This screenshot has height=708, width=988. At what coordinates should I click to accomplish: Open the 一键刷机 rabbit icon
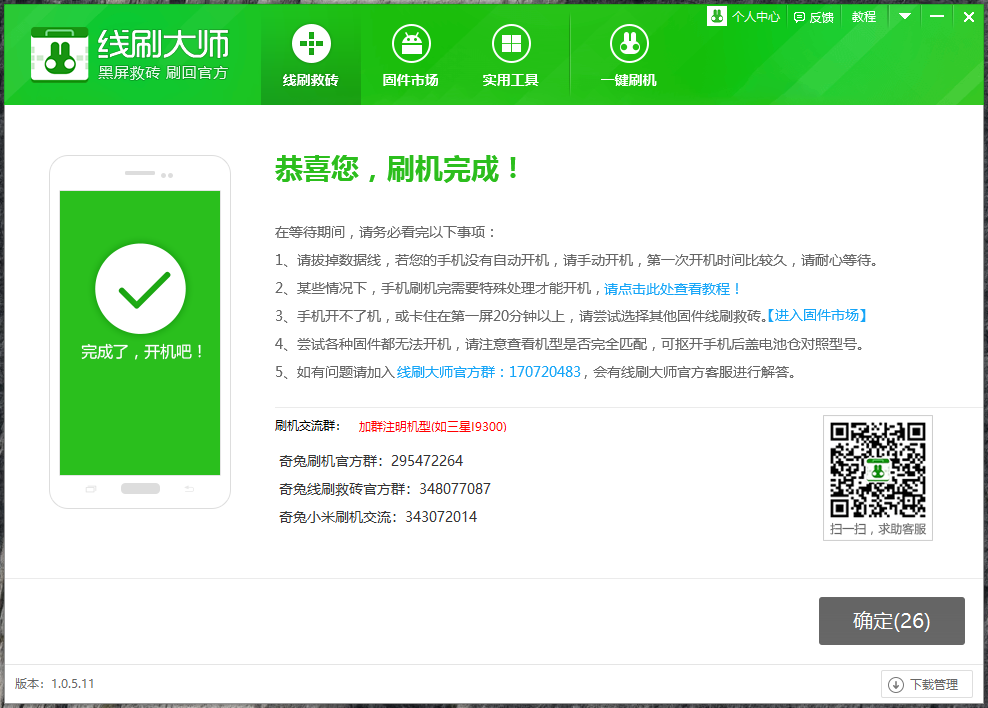pos(629,43)
